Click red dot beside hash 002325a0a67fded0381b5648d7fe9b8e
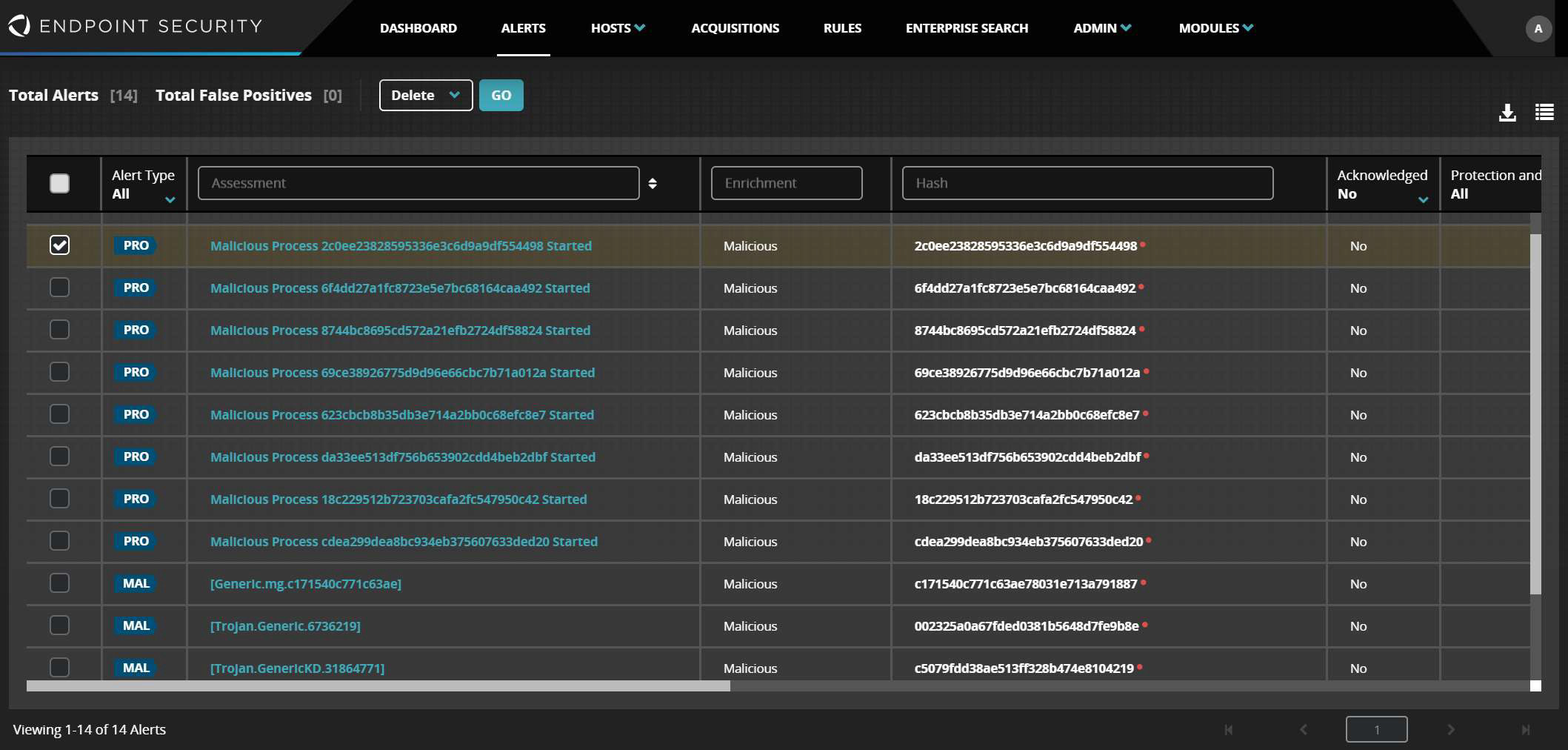 click(1144, 624)
